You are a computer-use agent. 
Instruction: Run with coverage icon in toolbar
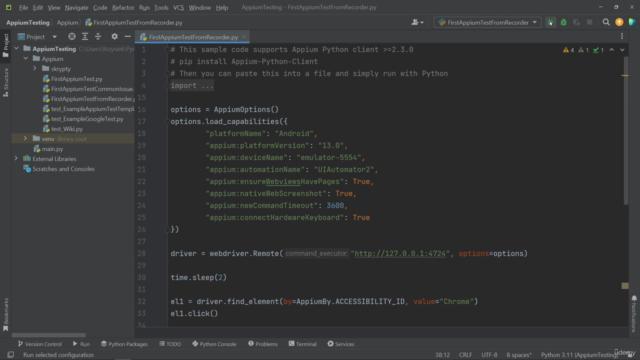[x=576, y=22]
